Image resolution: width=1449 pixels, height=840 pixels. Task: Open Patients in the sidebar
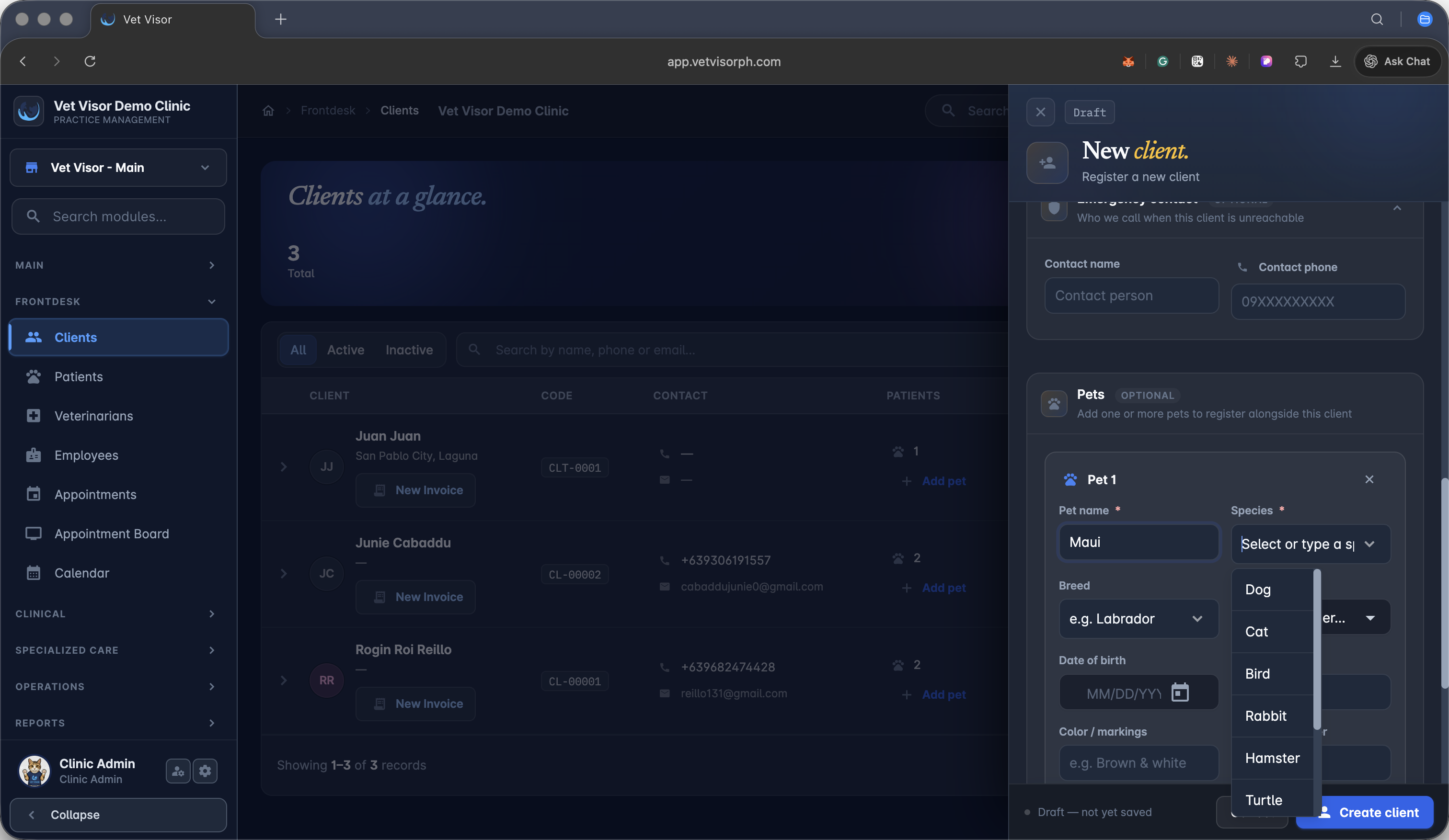(x=118, y=377)
